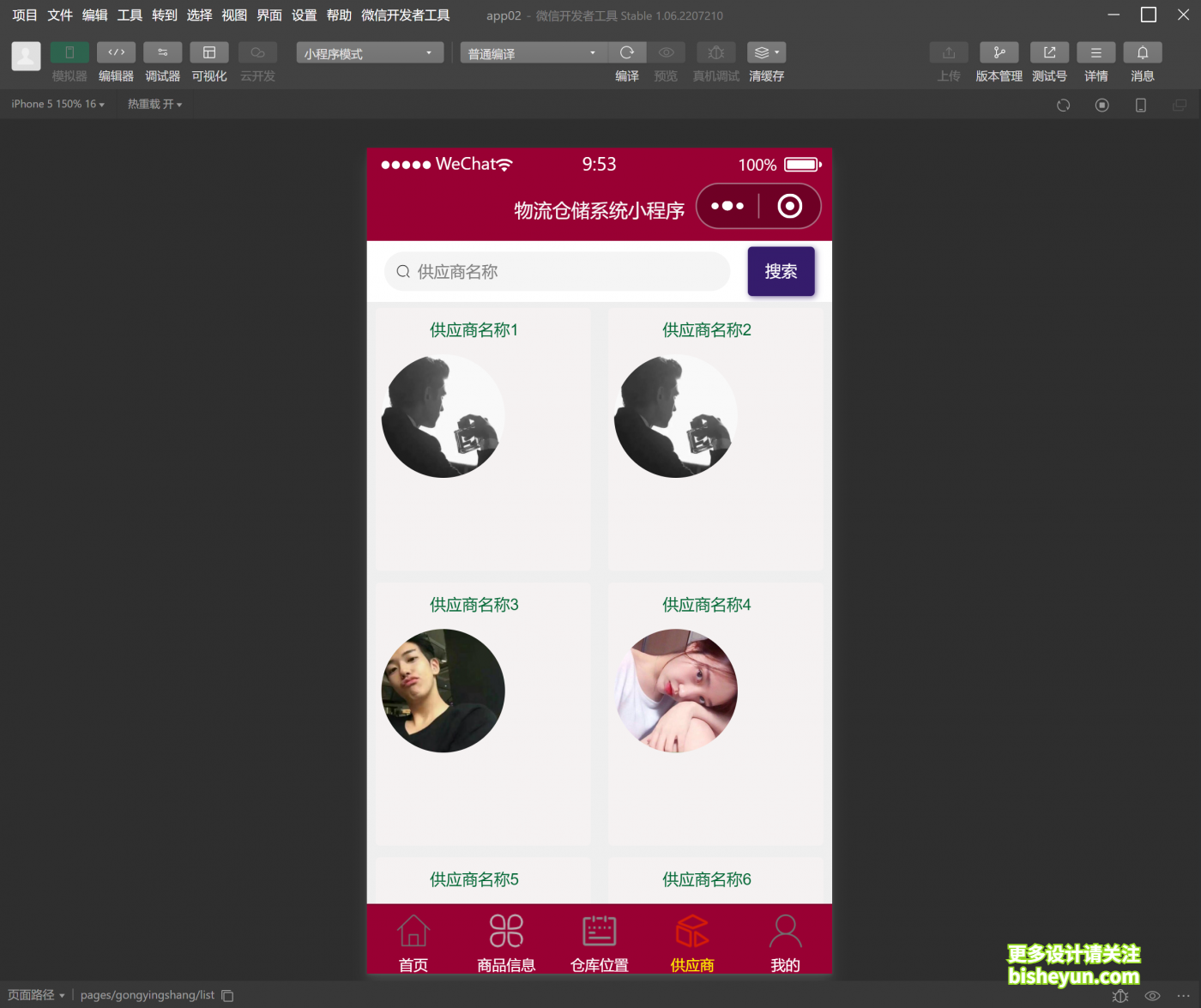
Task: Open the clear cache dropdown
Action: (x=766, y=53)
